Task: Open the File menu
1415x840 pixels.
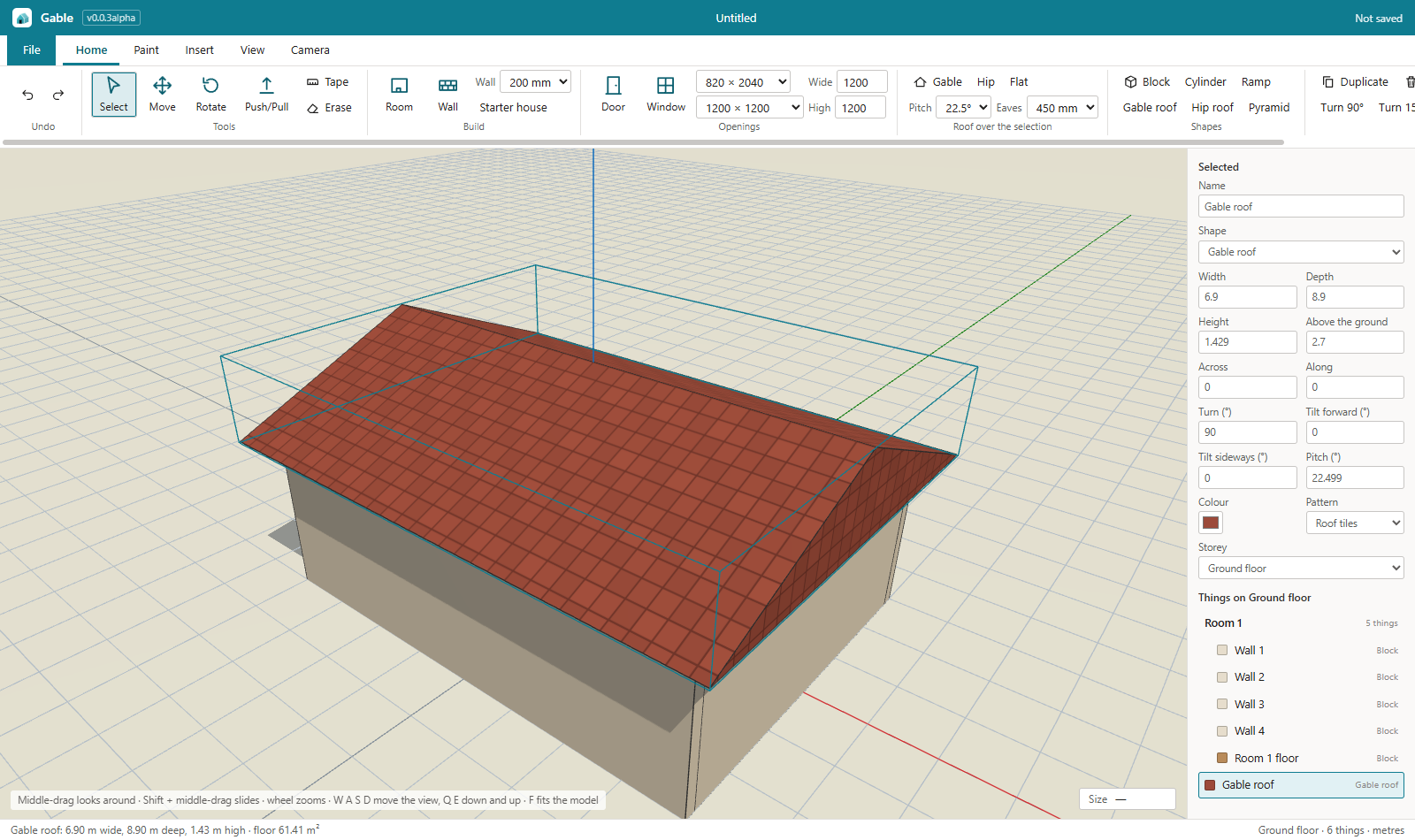Action: pos(32,50)
